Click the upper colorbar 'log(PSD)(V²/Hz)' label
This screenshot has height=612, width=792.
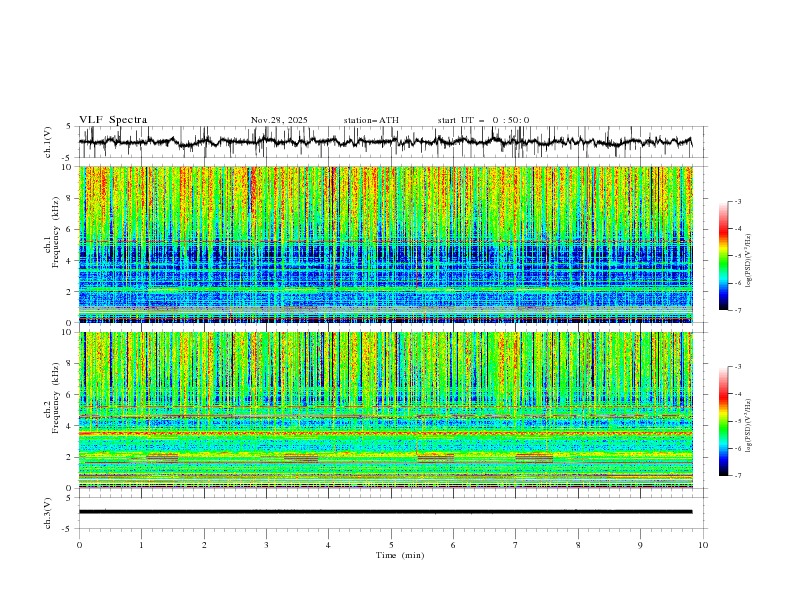(x=749, y=261)
